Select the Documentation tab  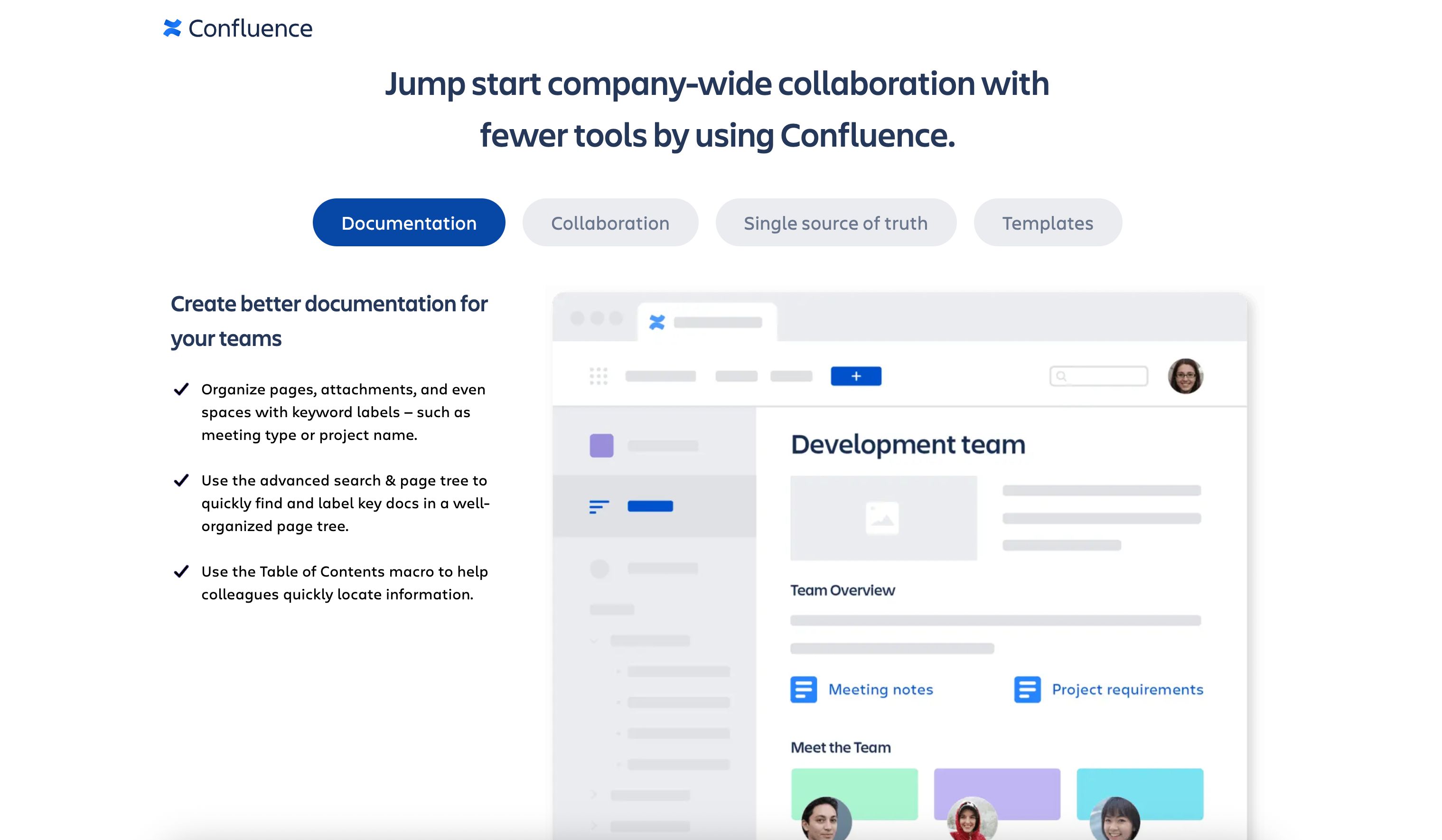click(409, 223)
